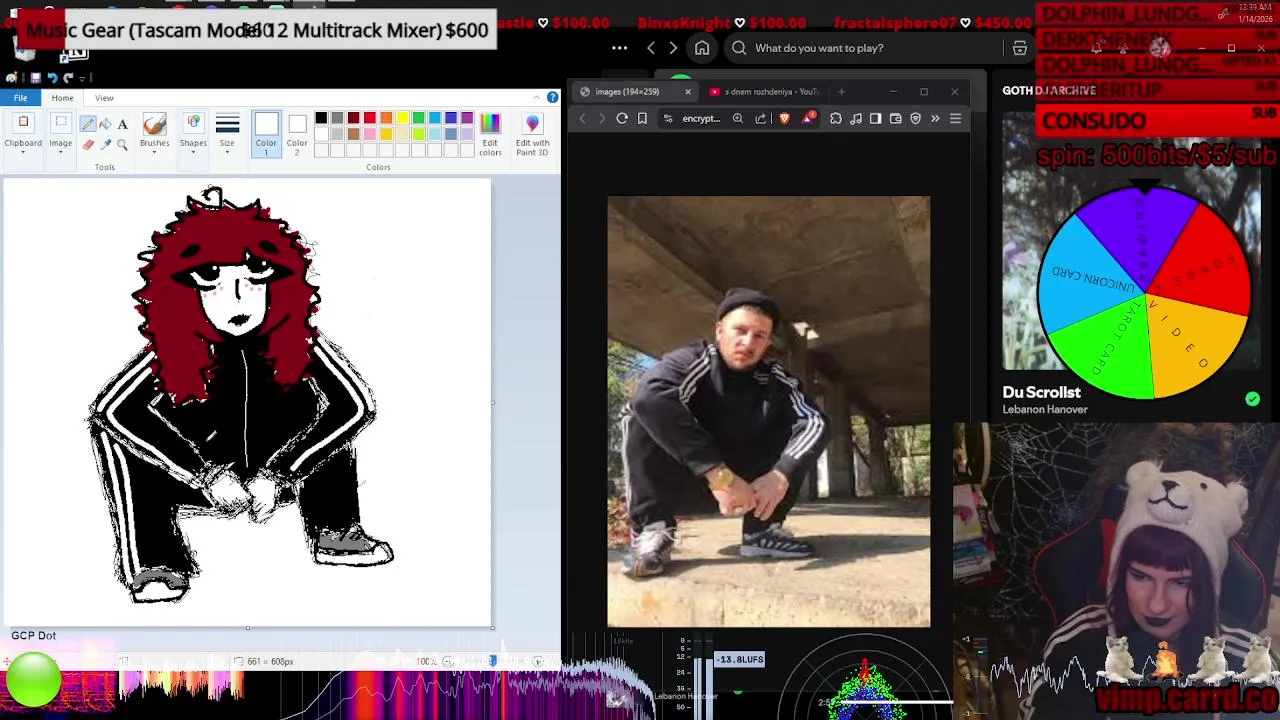Click the zoom magnifier icon in address bar
This screenshot has height=720, width=1280.
(x=738, y=118)
